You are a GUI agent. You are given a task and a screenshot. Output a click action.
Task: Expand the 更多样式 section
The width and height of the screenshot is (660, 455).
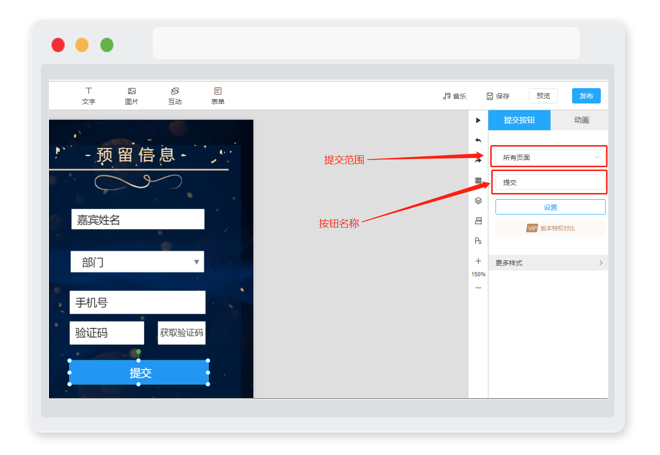tap(548, 263)
